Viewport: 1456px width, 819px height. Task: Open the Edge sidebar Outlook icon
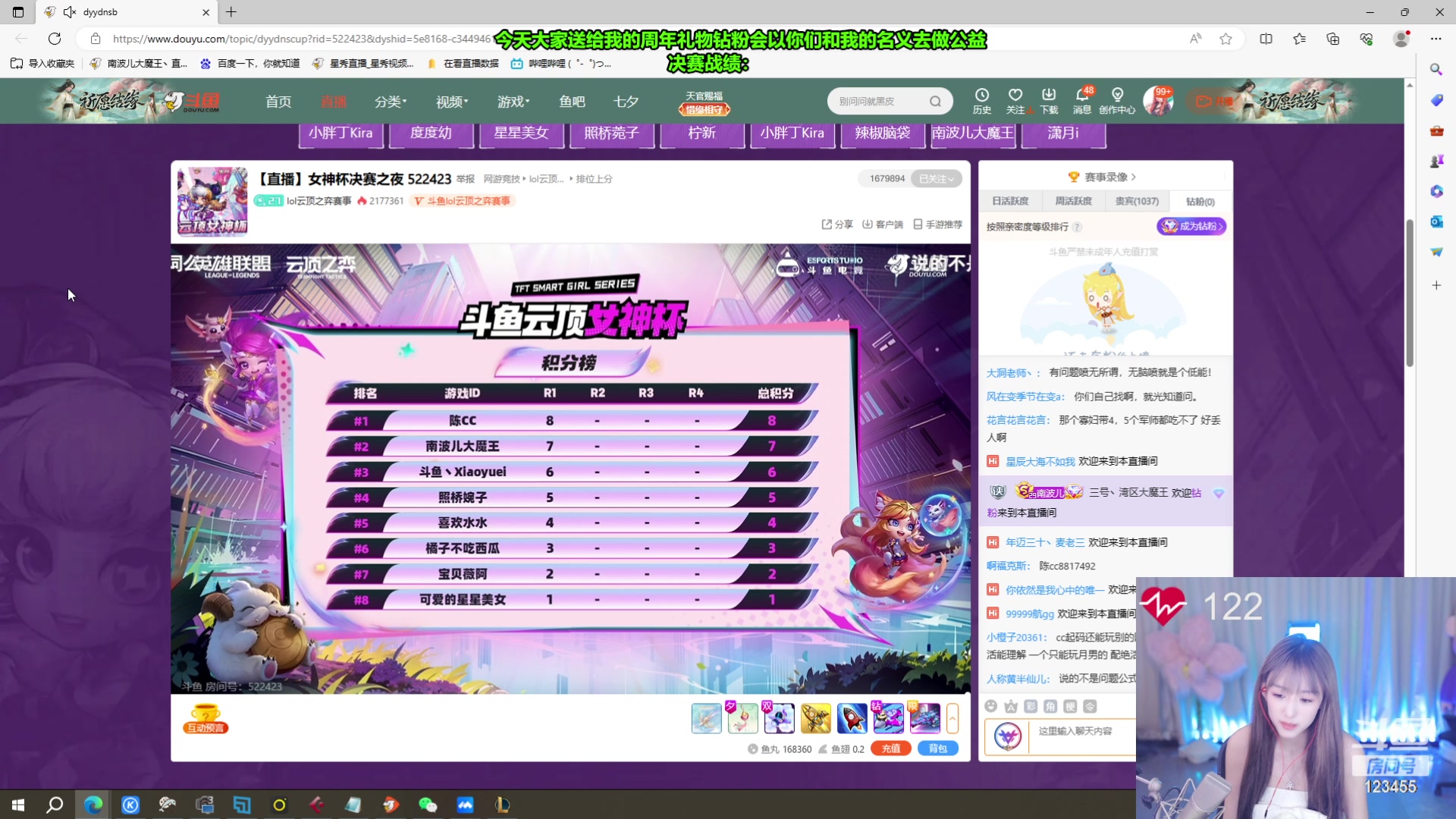1436,221
